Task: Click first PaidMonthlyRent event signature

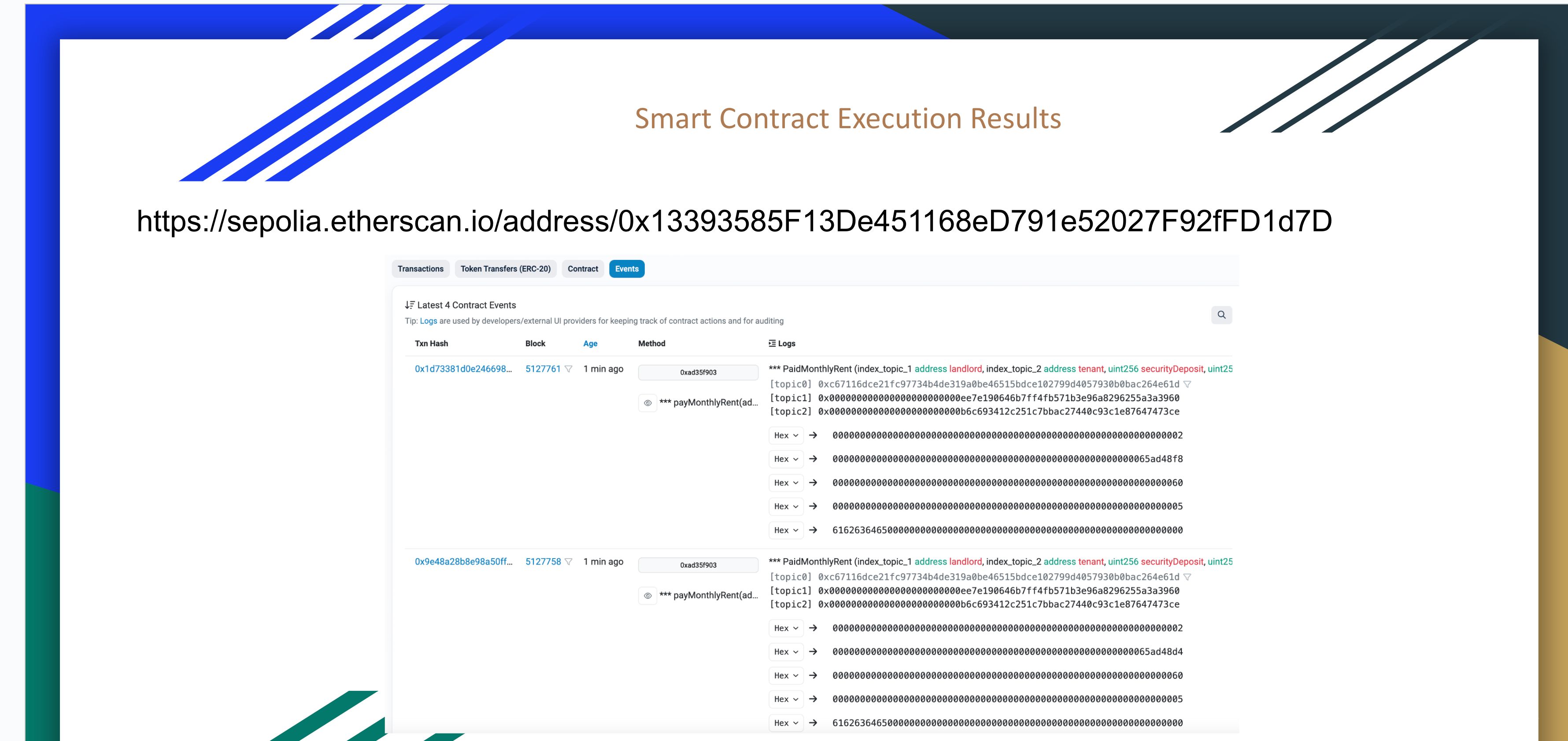Action: 1001,369
